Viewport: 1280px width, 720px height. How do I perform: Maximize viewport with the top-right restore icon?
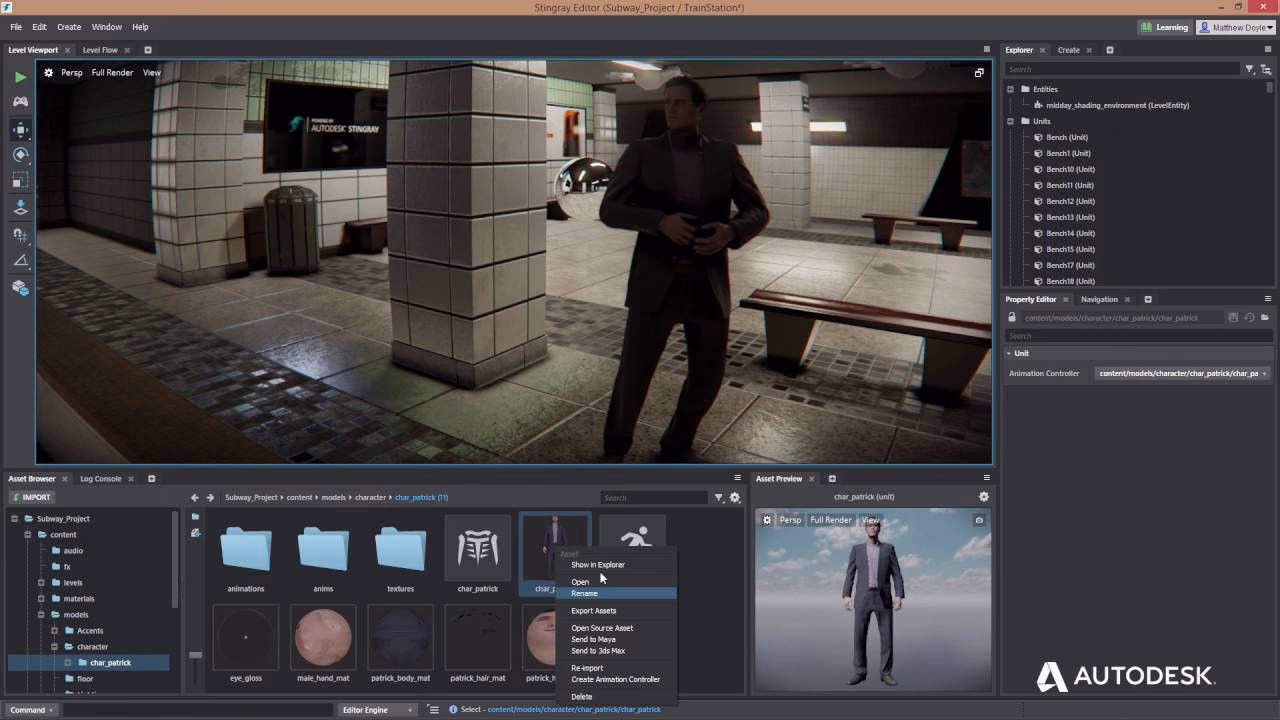coord(979,73)
